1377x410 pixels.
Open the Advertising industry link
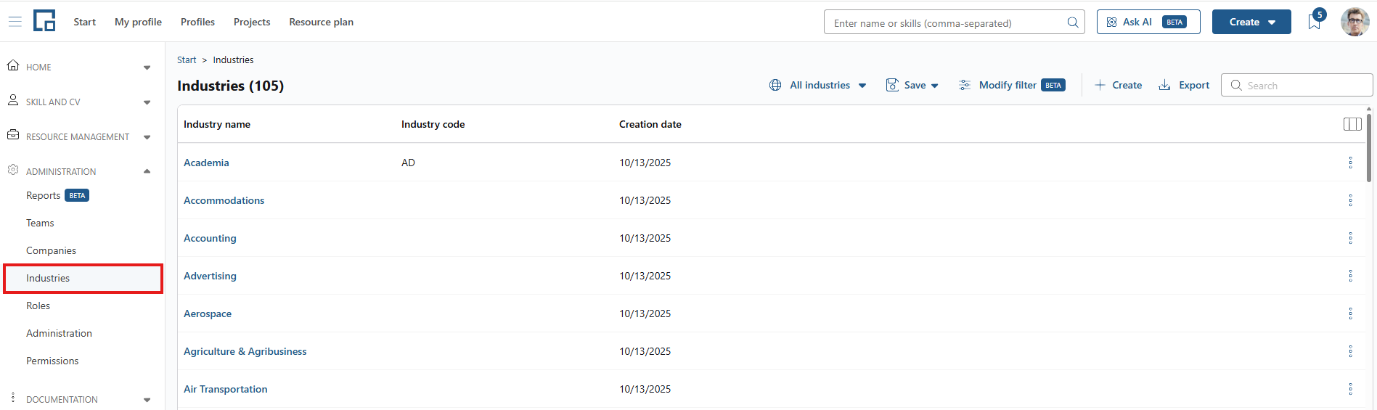(210, 276)
